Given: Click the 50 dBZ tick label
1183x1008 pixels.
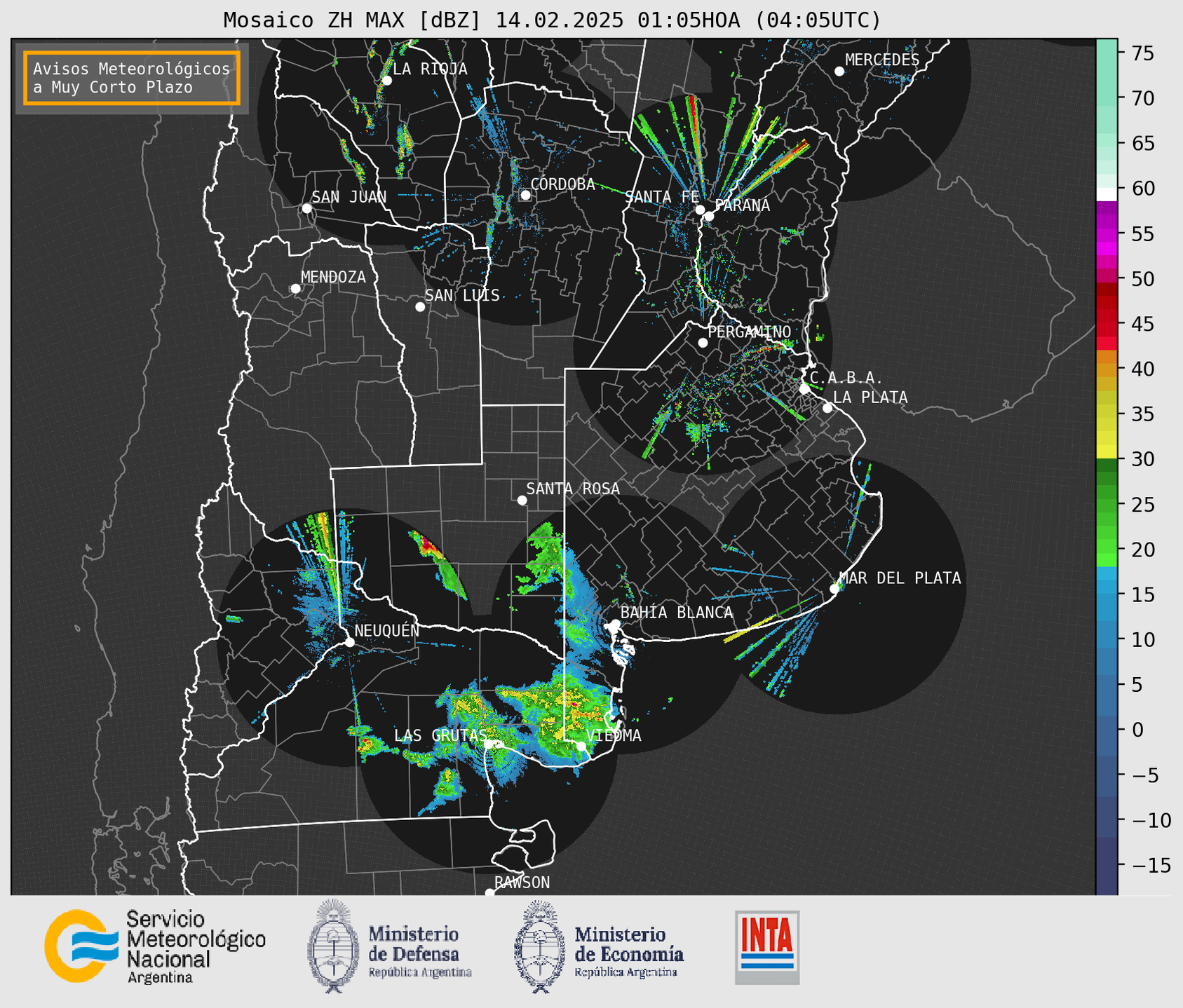Looking at the screenshot, I should tap(1143, 279).
